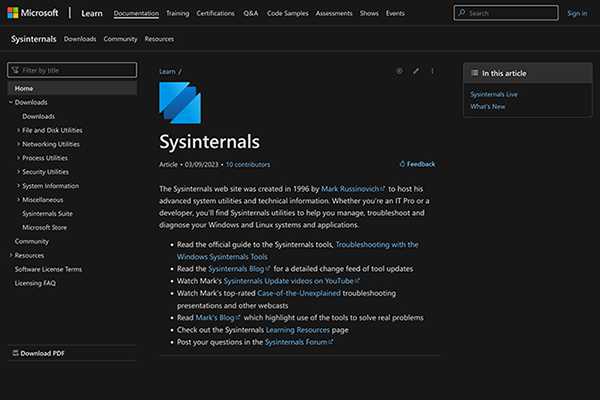
Task: Open the Learn home link in header
Action: tap(92, 13)
